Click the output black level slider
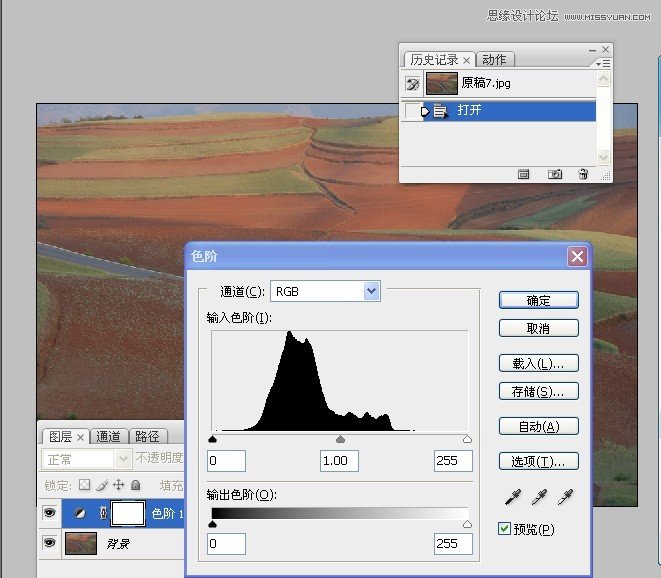Image resolution: width=661 pixels, height=578 pixels. point(212,524)
